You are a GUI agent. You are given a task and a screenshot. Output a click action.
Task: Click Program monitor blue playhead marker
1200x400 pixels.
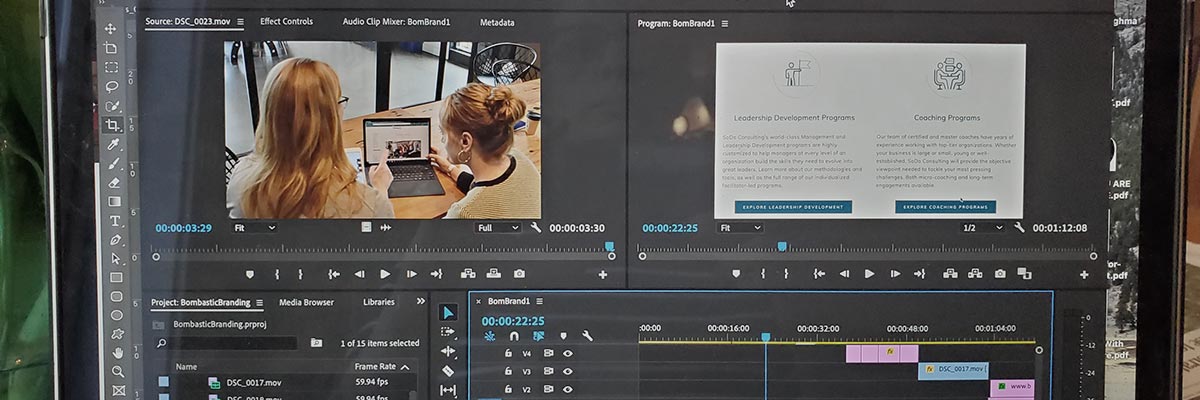tap(782, 247)
